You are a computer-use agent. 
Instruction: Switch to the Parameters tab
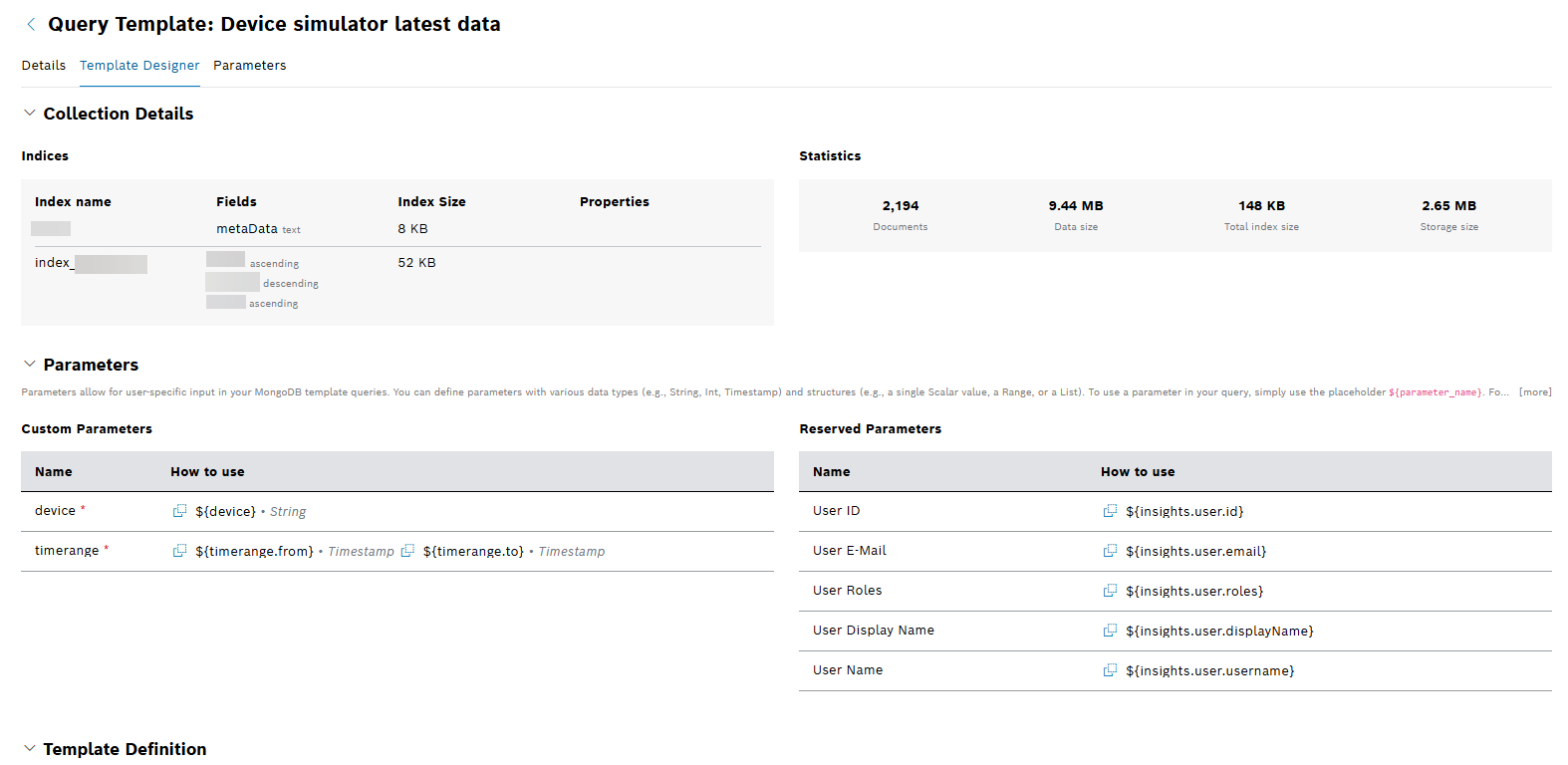click(x=250, y=66)
